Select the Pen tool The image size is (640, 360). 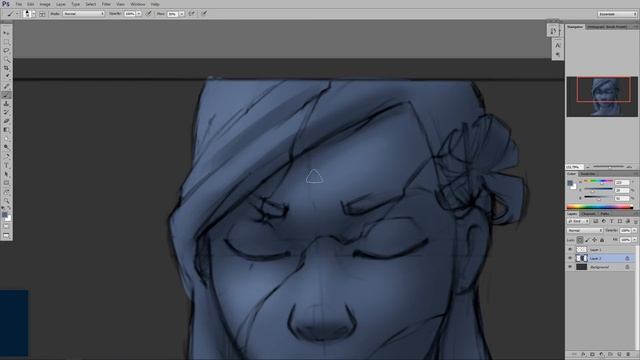click(6, 157)
